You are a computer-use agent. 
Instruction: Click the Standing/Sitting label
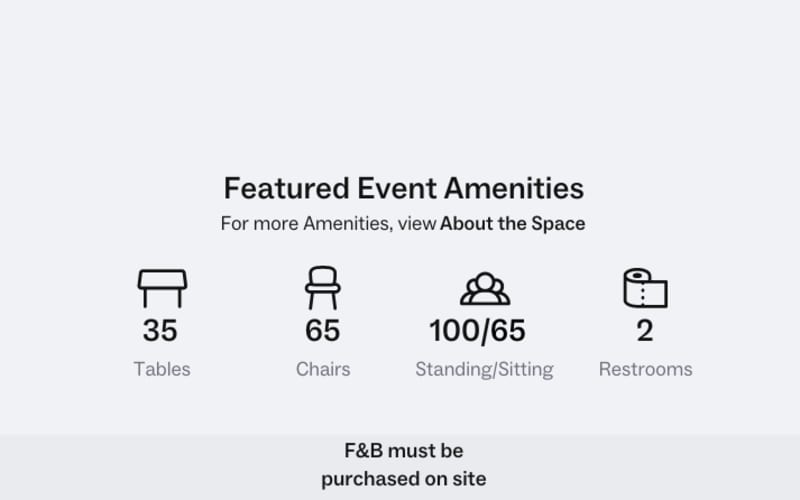(484, 369)
